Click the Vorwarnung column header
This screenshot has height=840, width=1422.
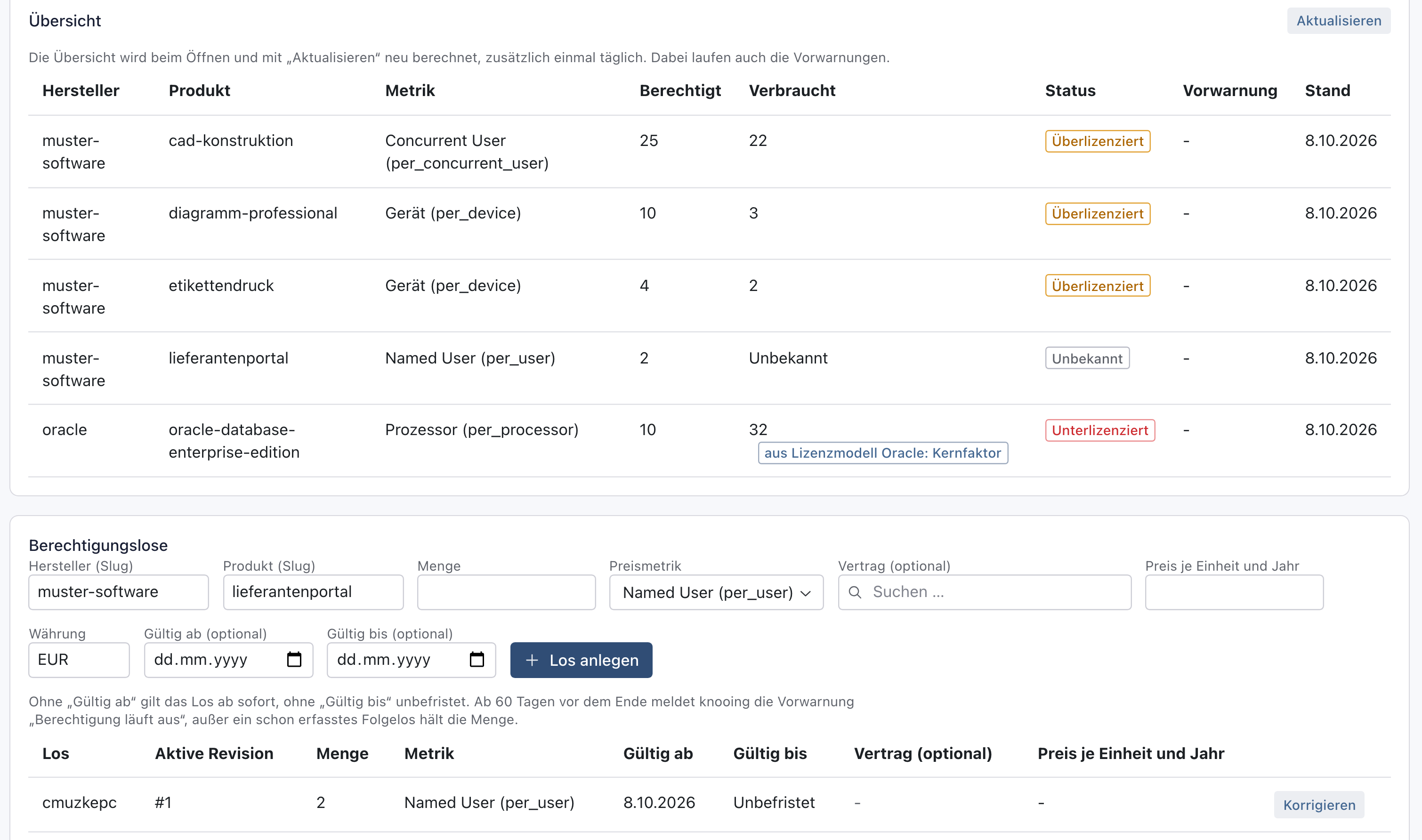pyautogui.click(x=1229, y=90)
